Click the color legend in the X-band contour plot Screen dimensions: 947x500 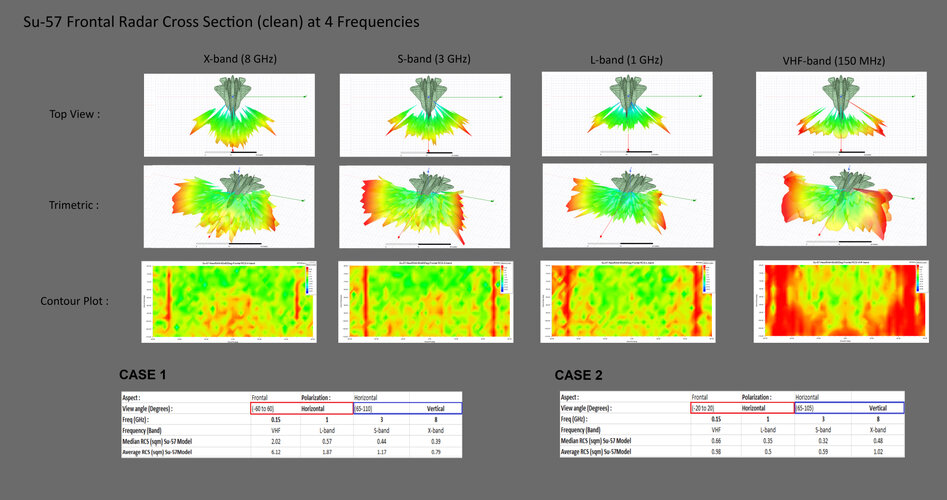click(x=310, y=278)
